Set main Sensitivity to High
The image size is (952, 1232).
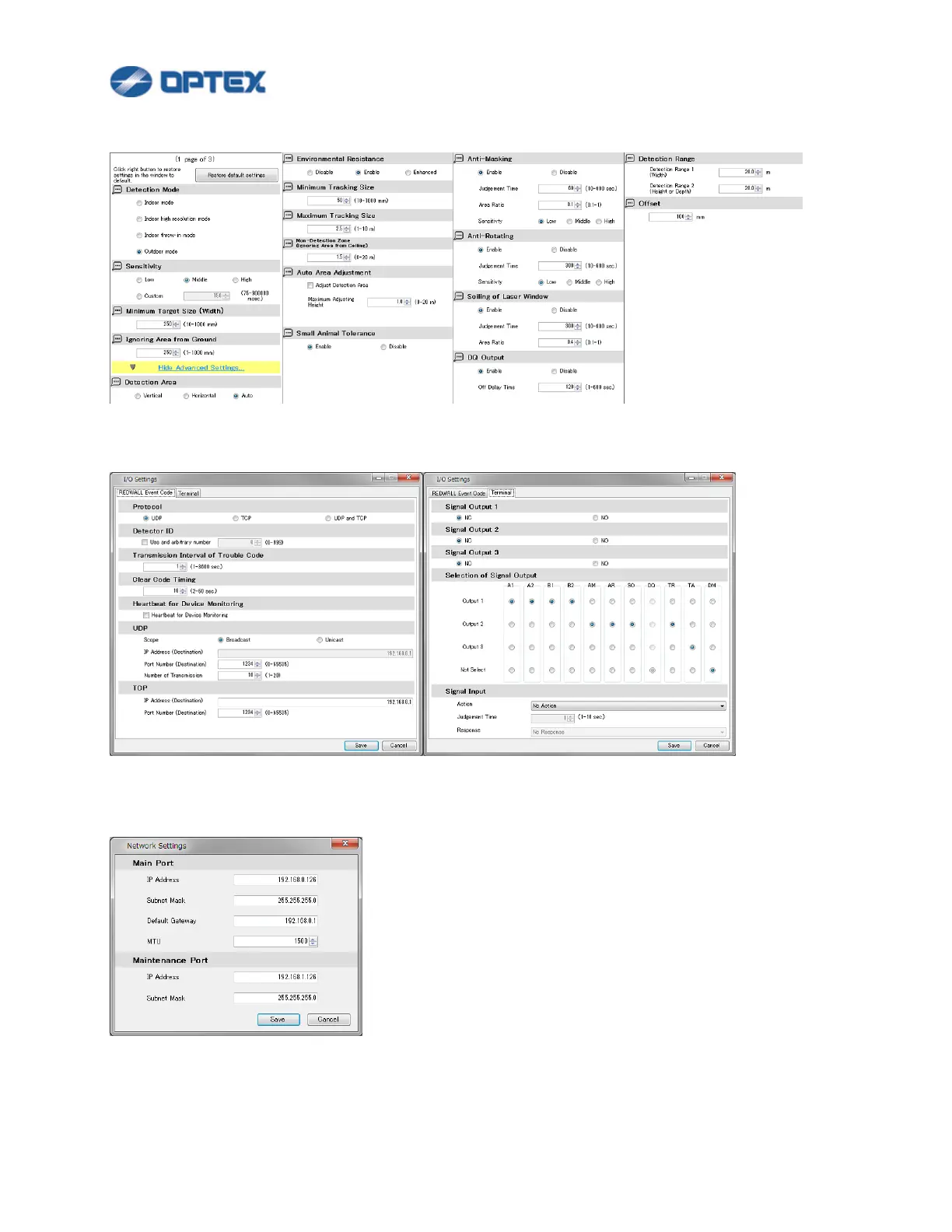[x=236, y=280]
